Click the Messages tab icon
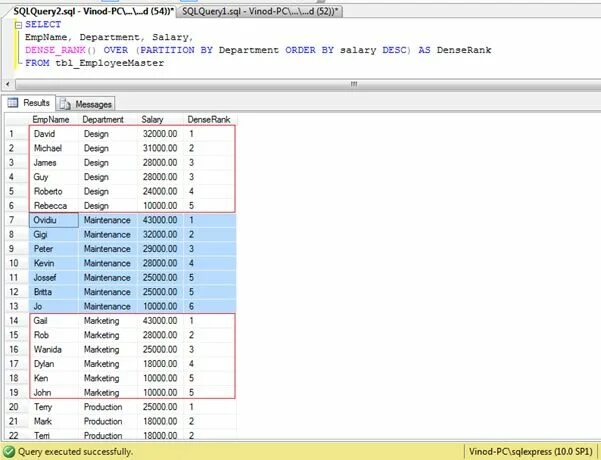This screenshot has width=601, height=460. (x=65, y=104)
